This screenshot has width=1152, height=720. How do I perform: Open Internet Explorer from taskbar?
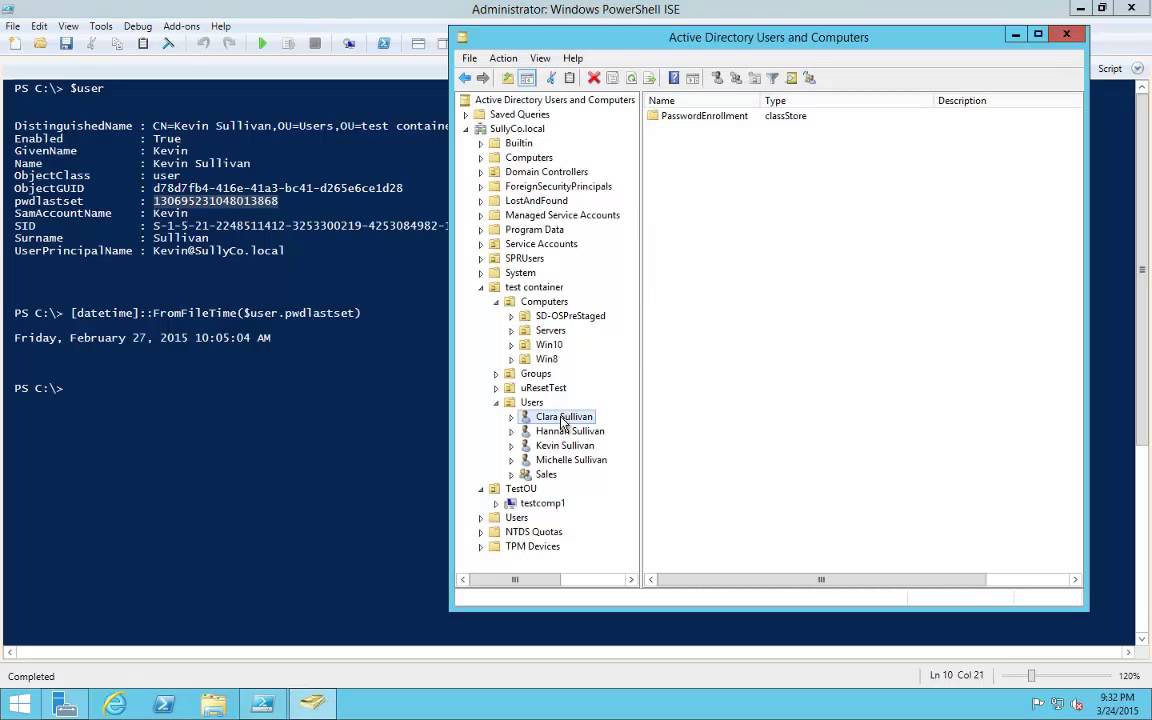(114, 705)
